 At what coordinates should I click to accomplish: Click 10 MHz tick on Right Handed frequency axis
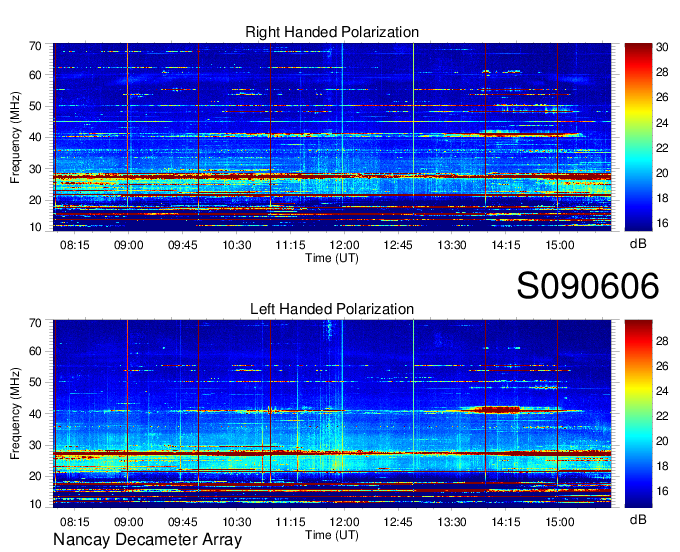pos(35,227)
